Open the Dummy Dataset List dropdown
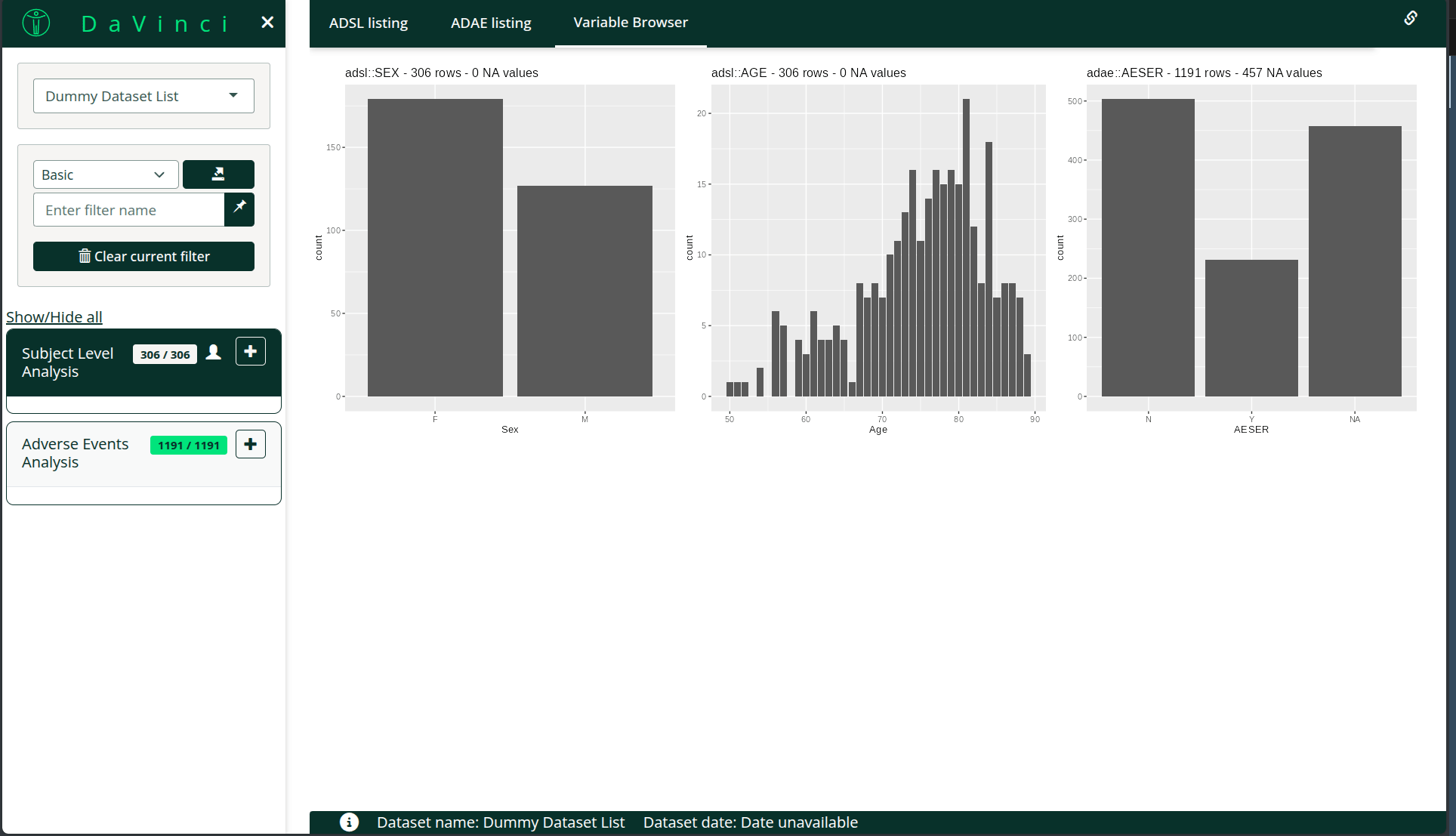The image size is (1456, 836). [x=143, y=96]
